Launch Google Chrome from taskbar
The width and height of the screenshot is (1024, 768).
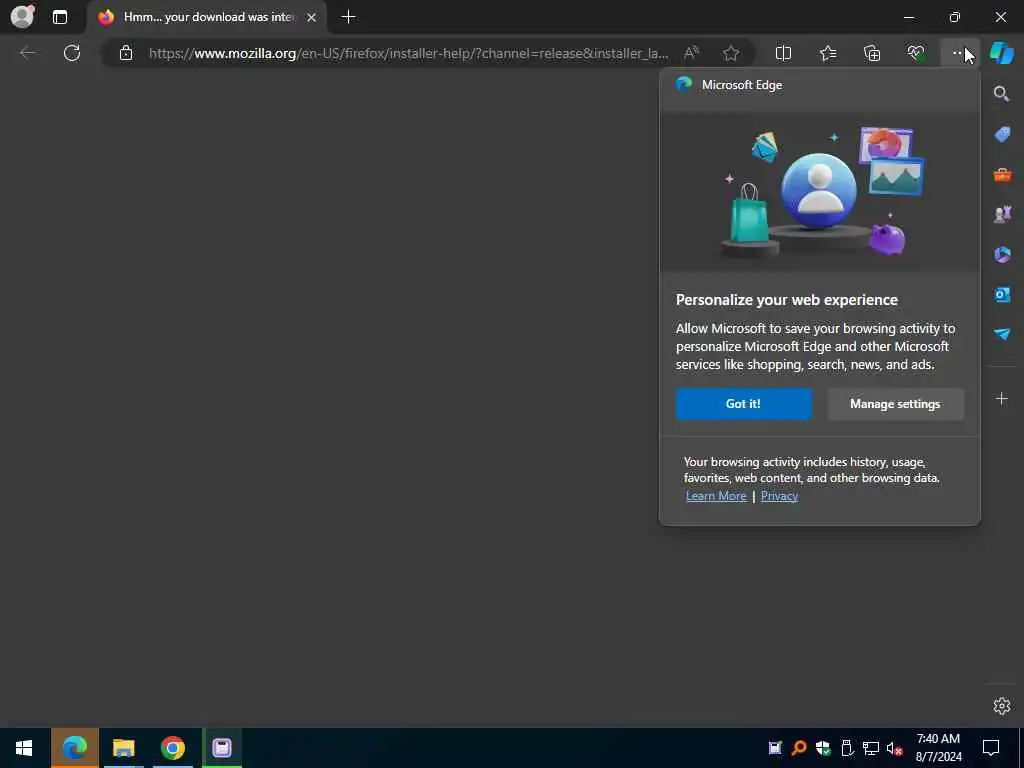coord(172,748)
